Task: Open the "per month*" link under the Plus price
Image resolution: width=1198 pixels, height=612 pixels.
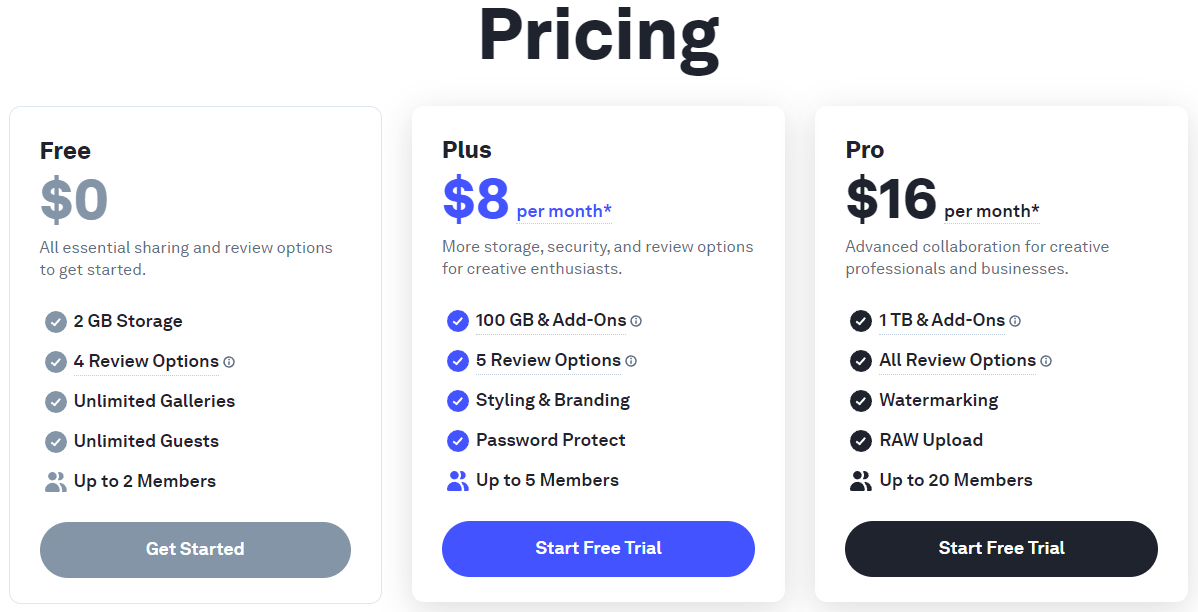Action: (x=563, y=211)
